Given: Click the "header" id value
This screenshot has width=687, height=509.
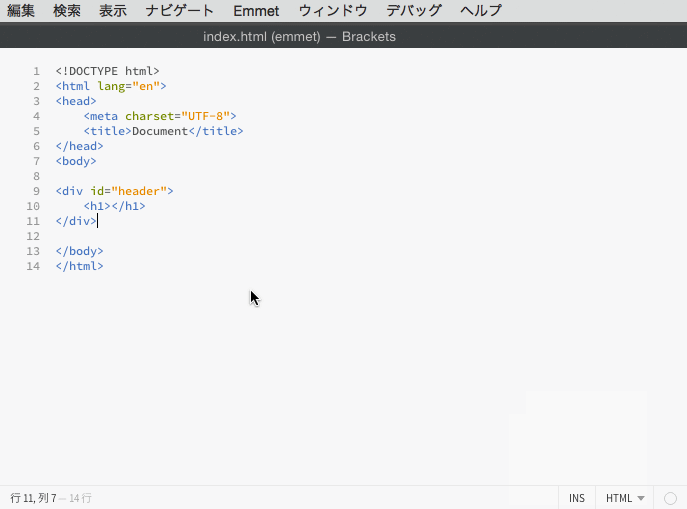Looking at the screenshot, I should tap(139, 191).
